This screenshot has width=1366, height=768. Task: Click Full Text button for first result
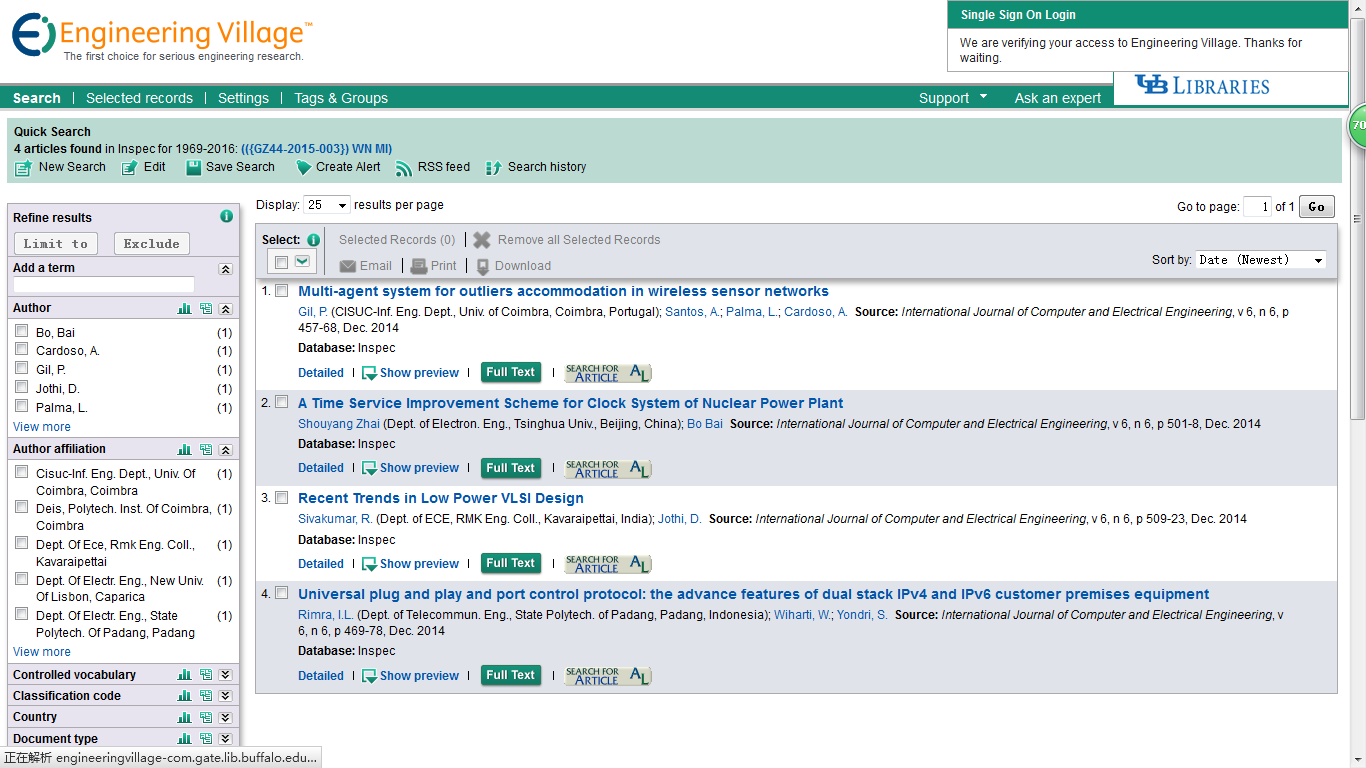[x=511, y=372]
